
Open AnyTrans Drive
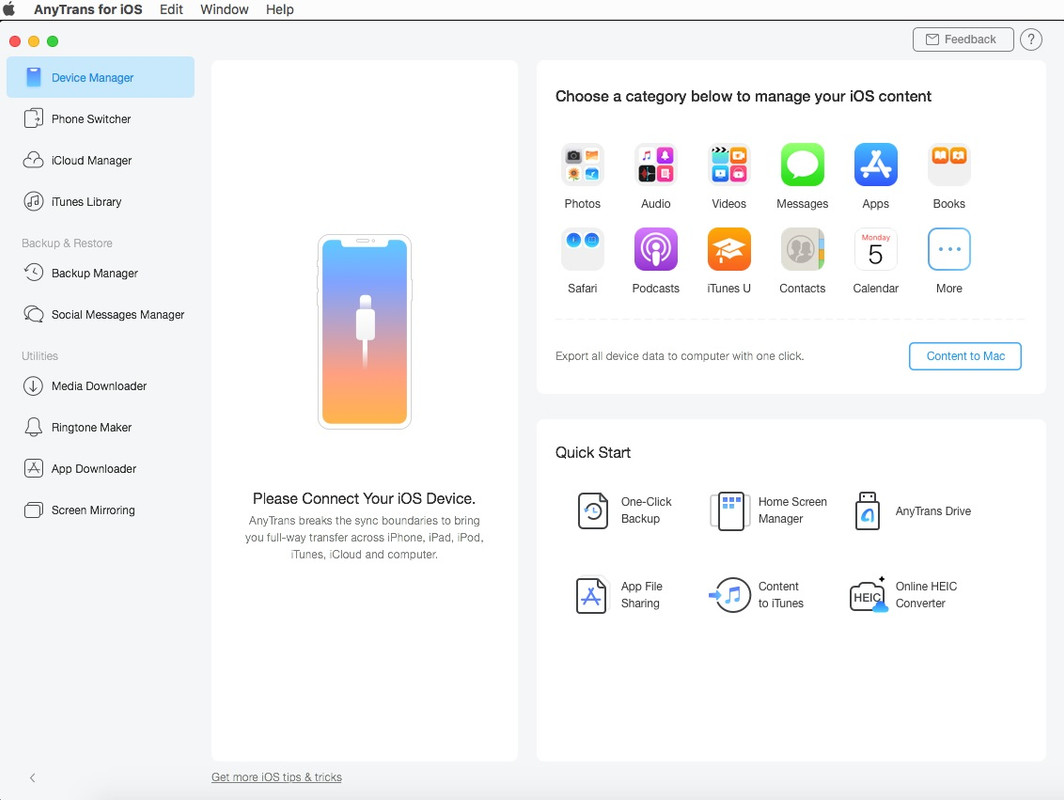(x=913, y=510)
